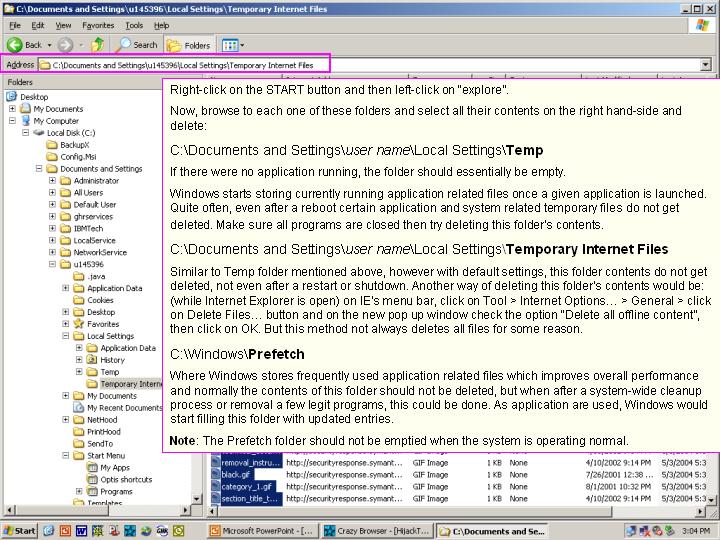Open the Help menu

161,26
